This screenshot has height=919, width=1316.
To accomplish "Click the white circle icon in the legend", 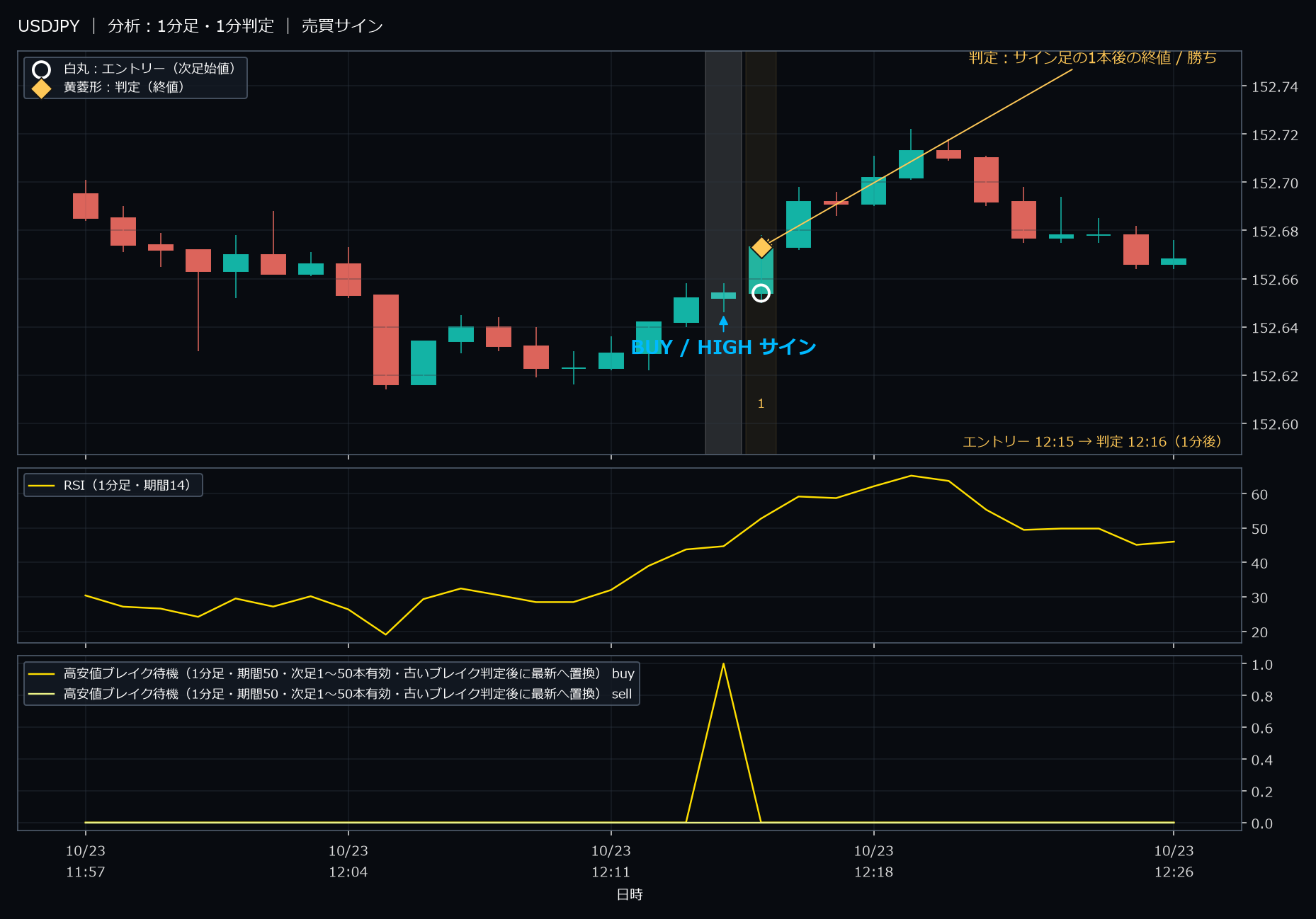I will pyautogui.click(x=42, y=69).
